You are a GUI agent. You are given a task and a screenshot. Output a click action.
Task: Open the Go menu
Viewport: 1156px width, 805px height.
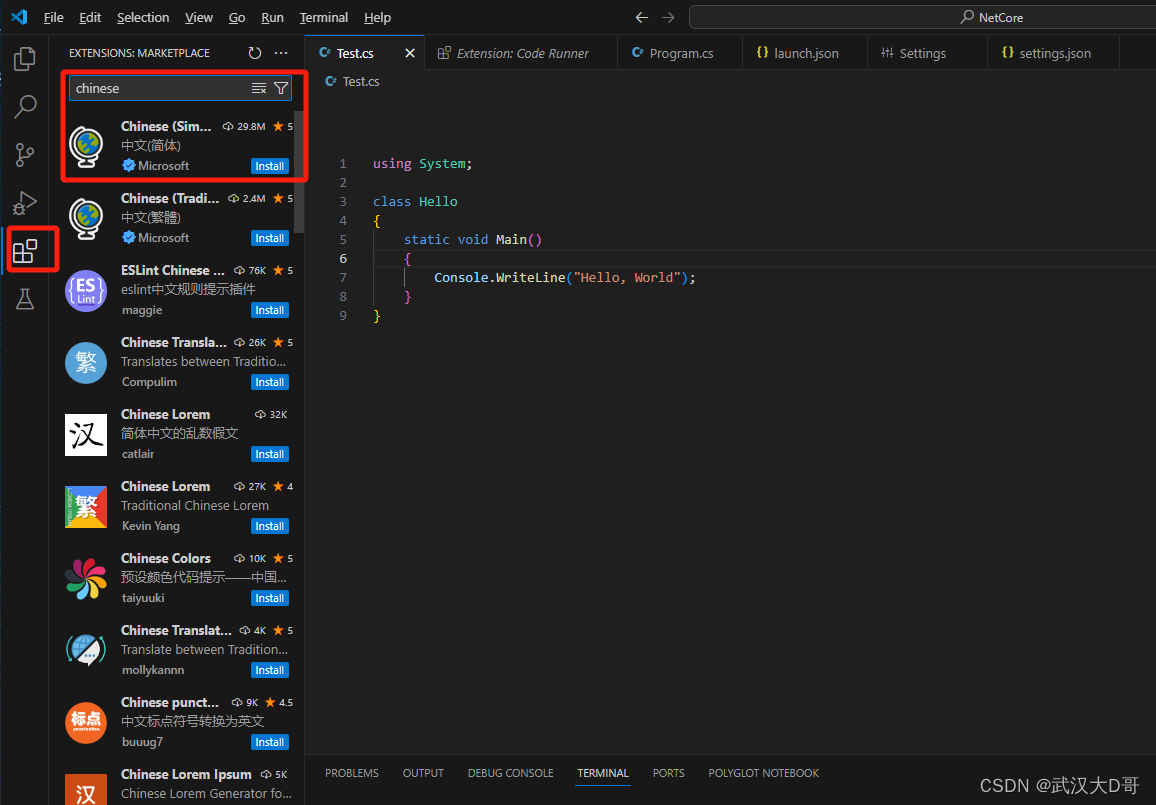[x=237, y=17]
